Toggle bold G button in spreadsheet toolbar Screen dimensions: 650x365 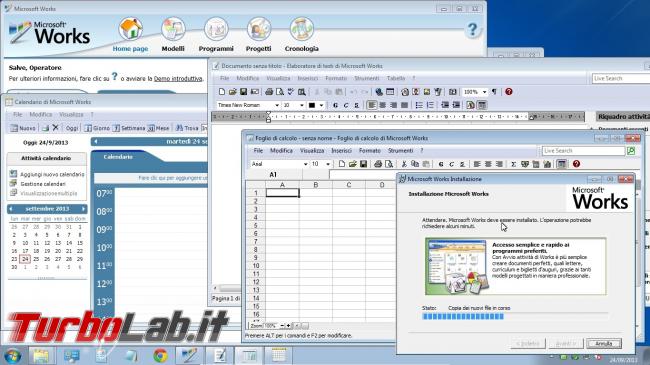pyautogui.click(x=441, y=164)
